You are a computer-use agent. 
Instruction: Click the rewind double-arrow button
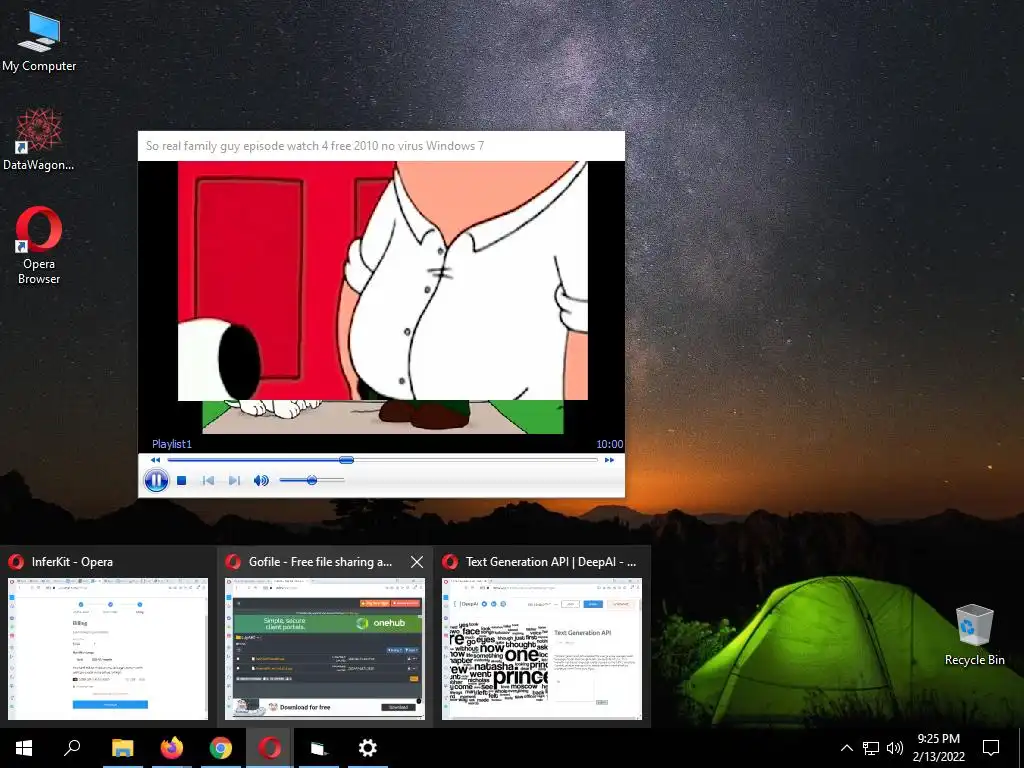tap(155, 460)
